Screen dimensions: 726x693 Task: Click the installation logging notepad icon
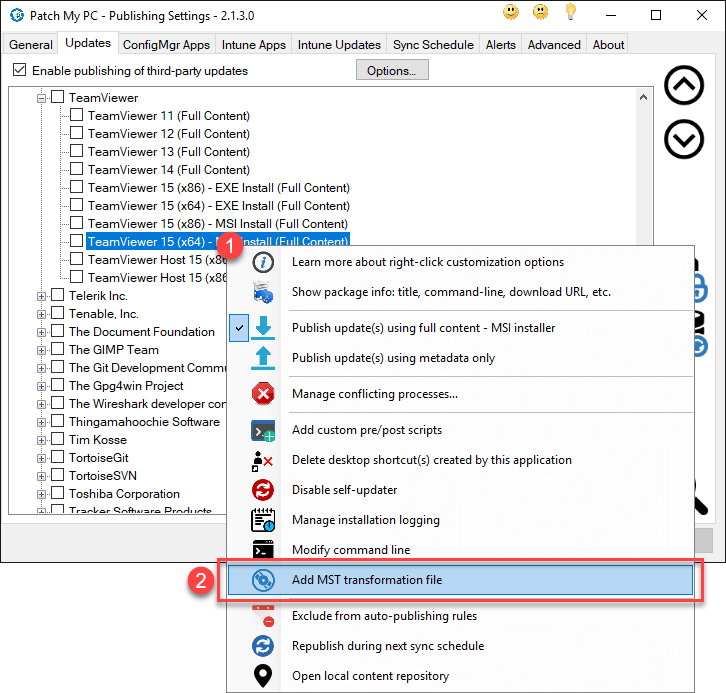click(x=263, y=520)
